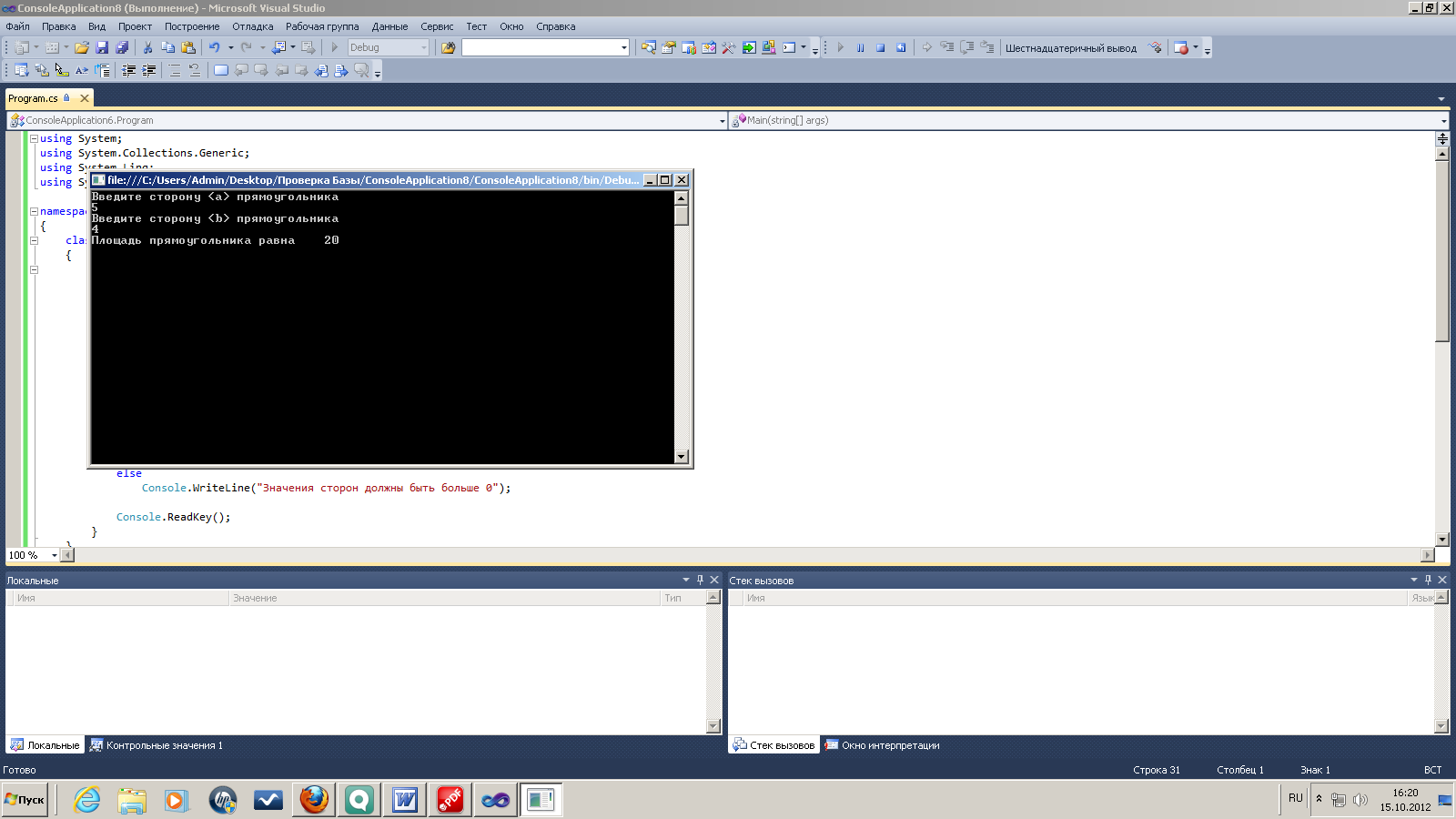Screen dimensions: 1456x819
Task: Launch Firefox from the taskbar
Action: coord(314,800)
